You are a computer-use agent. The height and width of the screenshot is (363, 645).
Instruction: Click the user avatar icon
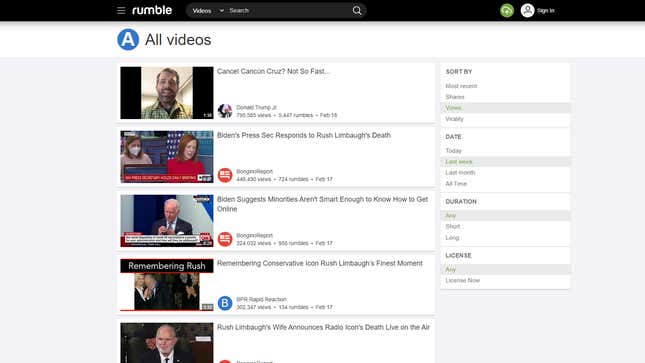527,10
